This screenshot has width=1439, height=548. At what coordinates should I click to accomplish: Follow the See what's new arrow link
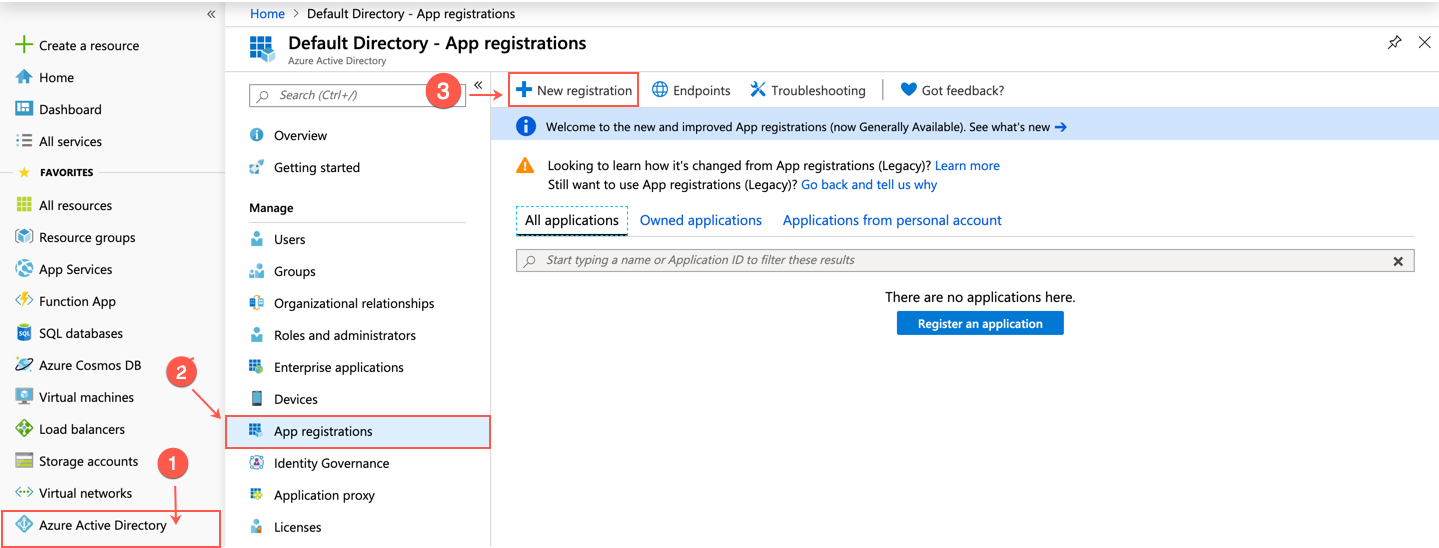[x=1018, y=127]
